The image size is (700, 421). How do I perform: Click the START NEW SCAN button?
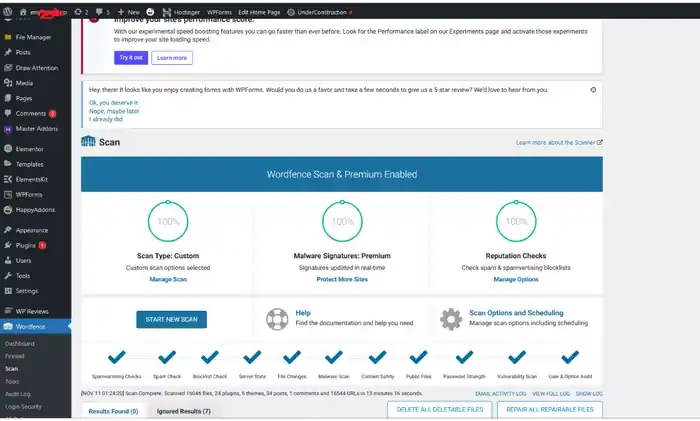[x=171, y=320]
